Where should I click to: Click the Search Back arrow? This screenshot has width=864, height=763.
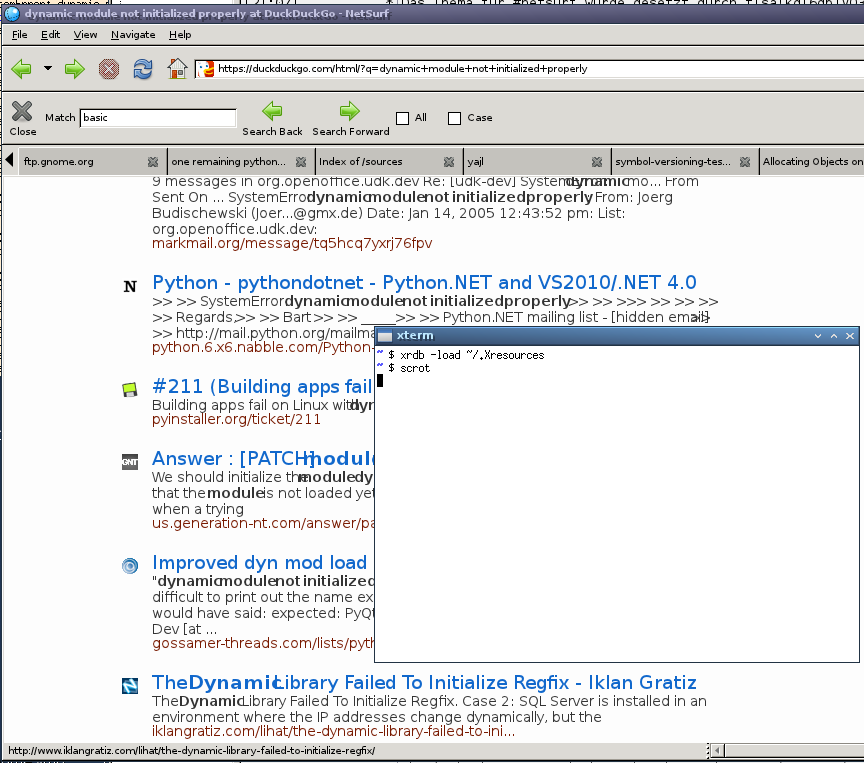point(272,111)
